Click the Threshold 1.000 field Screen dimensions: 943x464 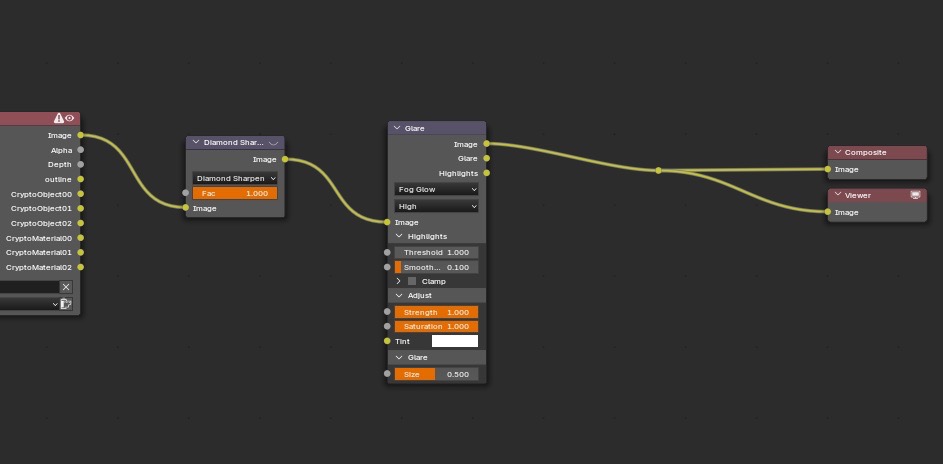[x=437, y=252]
